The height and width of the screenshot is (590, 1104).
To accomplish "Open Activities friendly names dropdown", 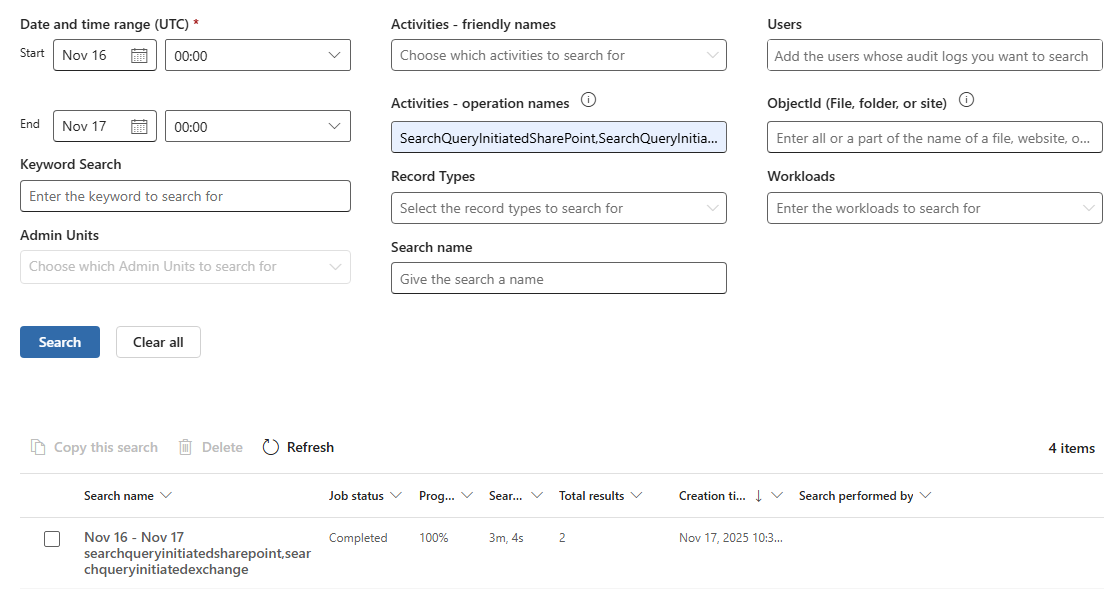I will [x=558, y=55].
